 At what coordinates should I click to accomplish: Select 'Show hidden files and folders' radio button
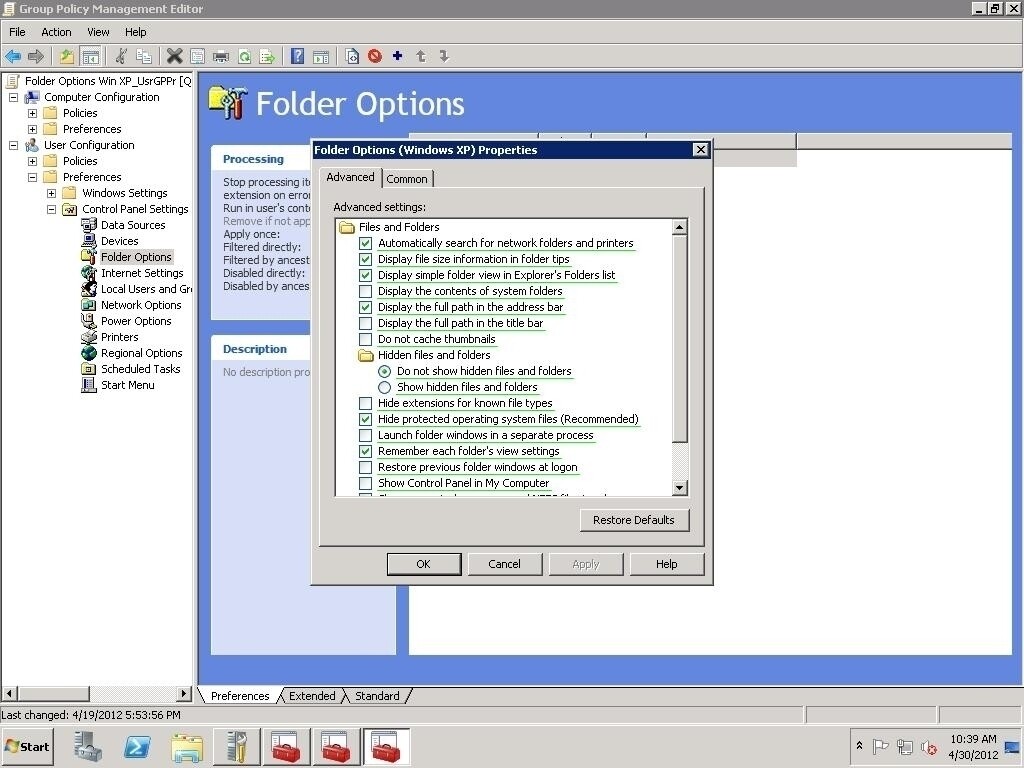[x=385, y=387]
